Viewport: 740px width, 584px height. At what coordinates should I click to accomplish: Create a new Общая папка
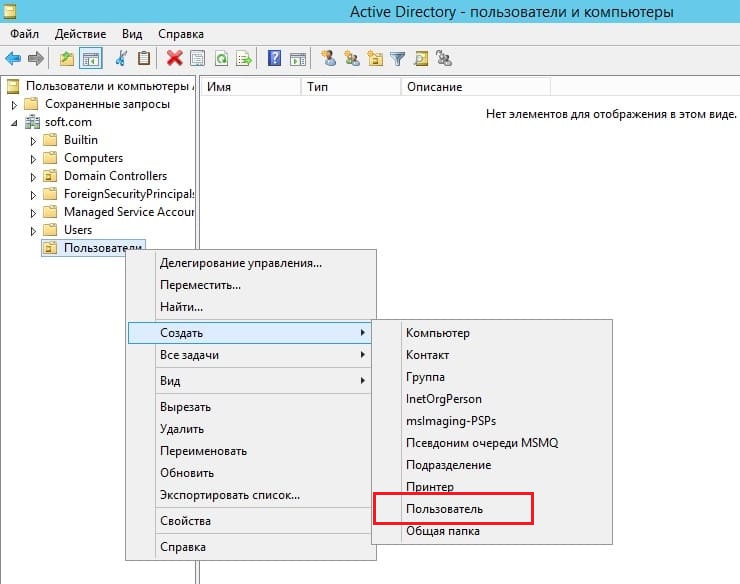(x=492, y=531)
